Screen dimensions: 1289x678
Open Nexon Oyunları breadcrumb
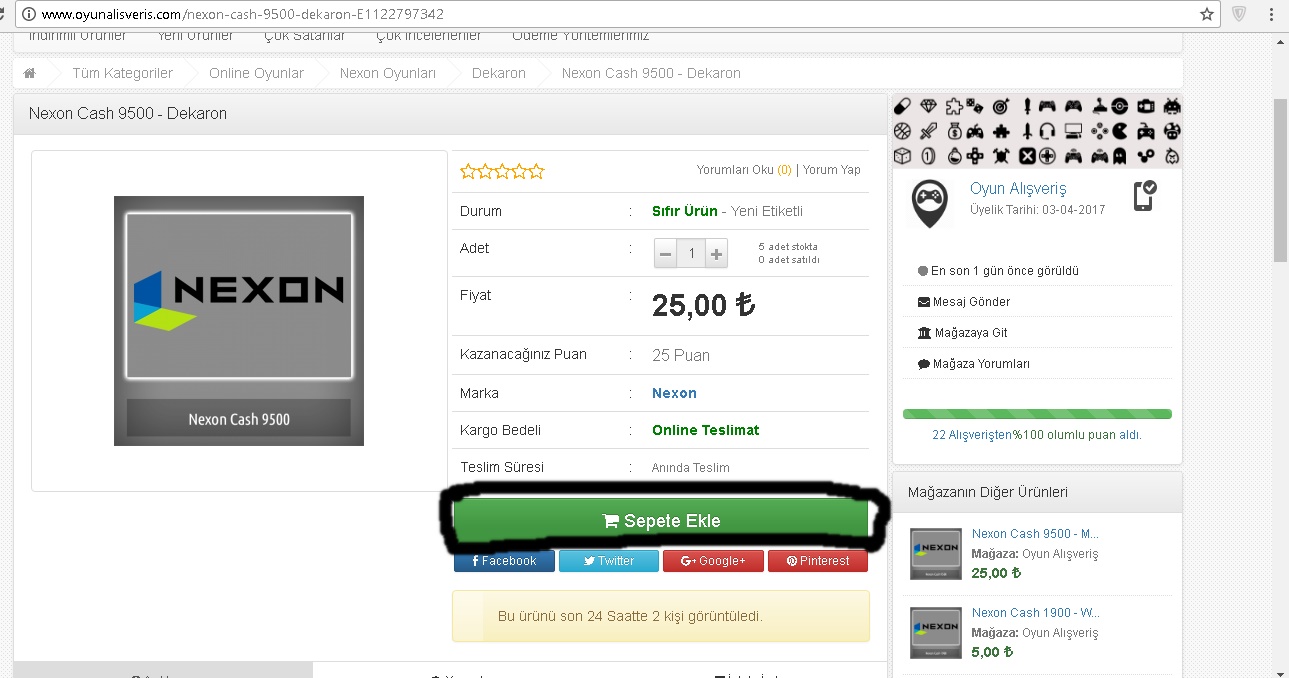click(388, 73)
